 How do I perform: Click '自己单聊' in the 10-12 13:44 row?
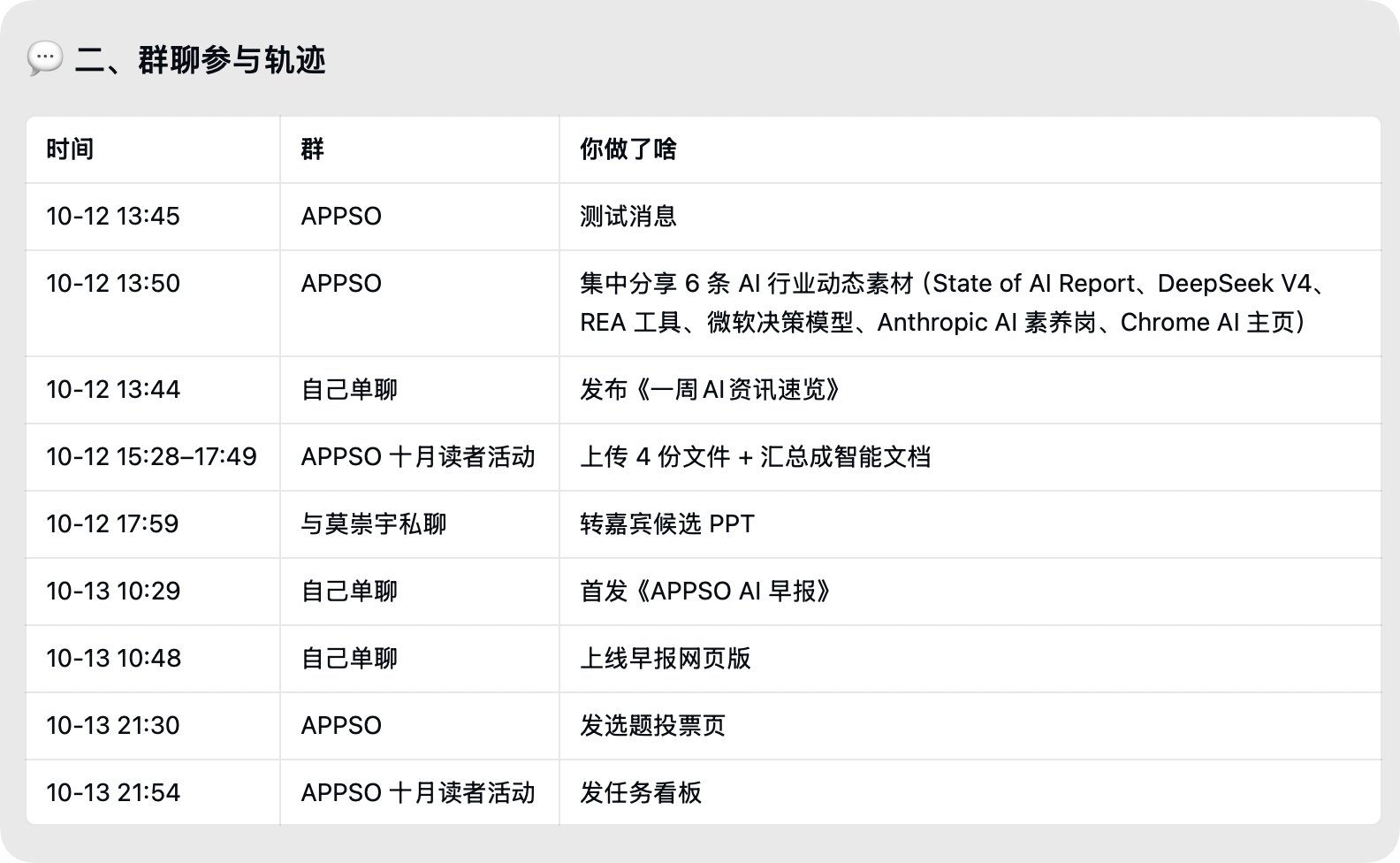pos(349,390)
